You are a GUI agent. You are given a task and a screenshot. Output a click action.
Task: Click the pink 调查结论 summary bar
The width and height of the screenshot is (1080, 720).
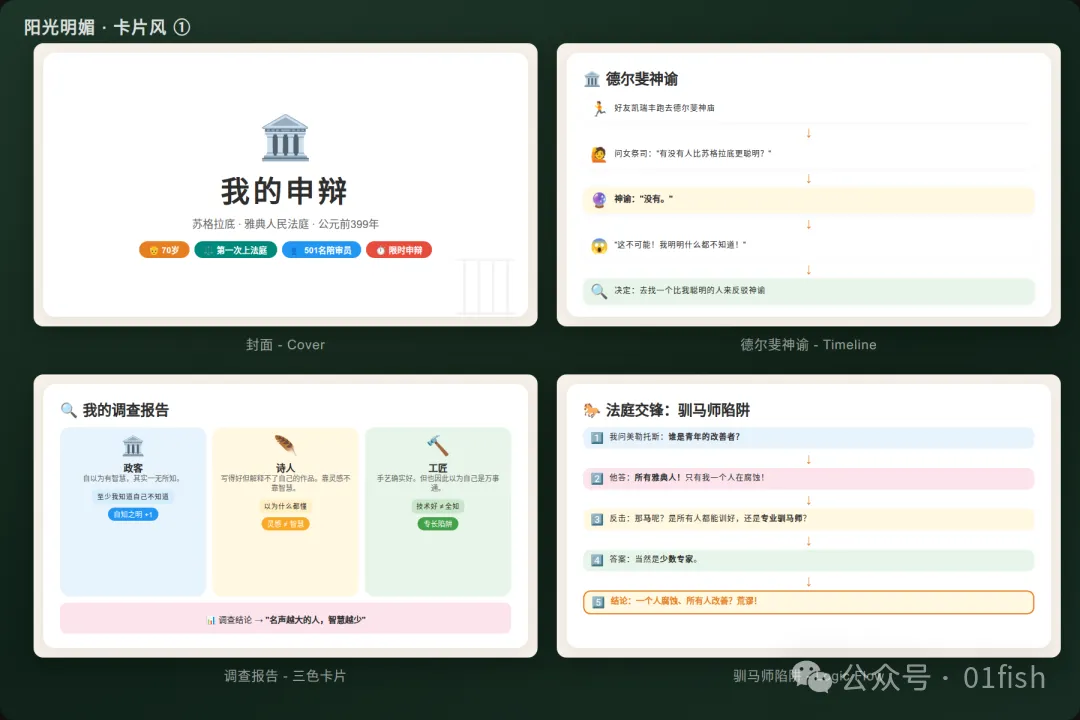285,619
